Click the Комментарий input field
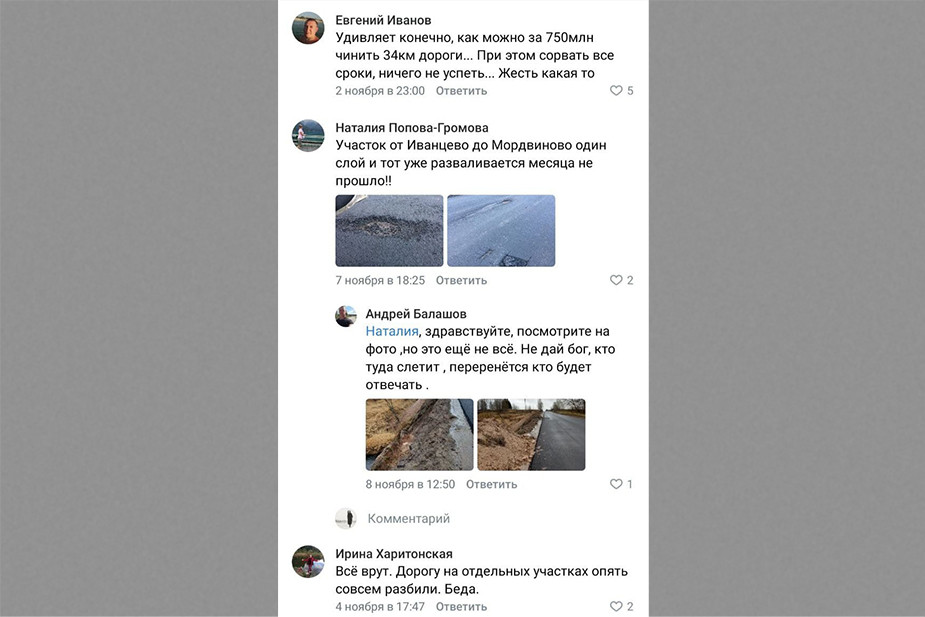925x617 pixels. 408,519
